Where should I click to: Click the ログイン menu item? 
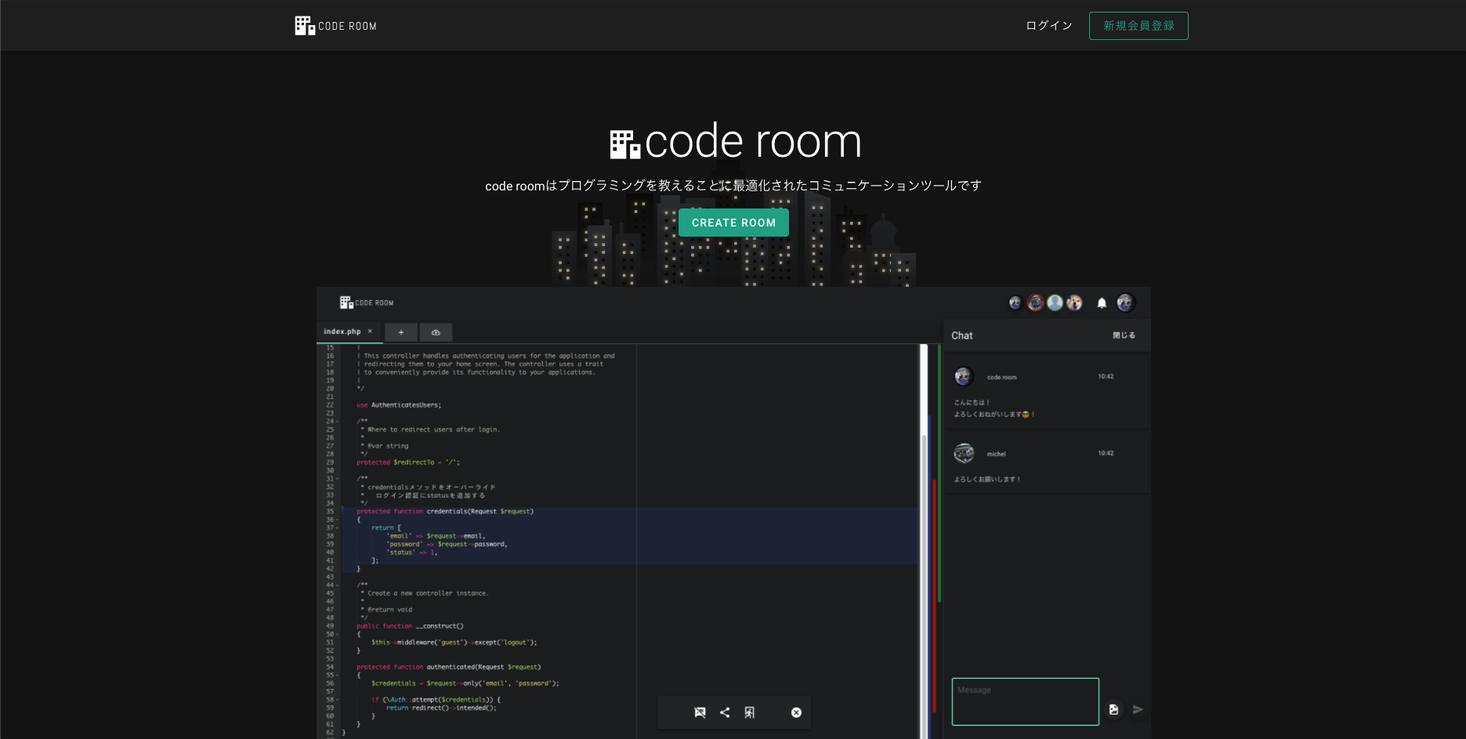tap(1048, 25)
